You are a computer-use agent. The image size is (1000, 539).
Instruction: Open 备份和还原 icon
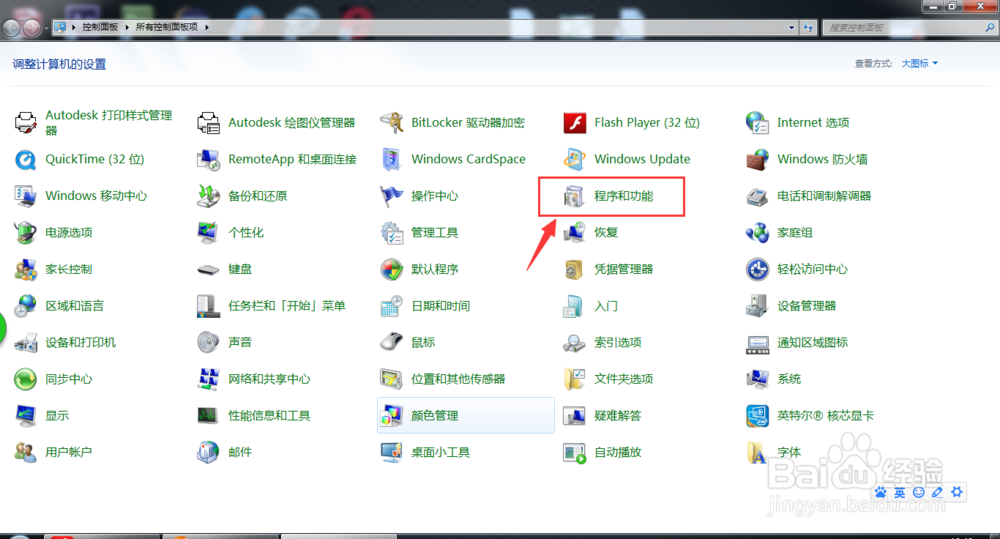(209, 196)
